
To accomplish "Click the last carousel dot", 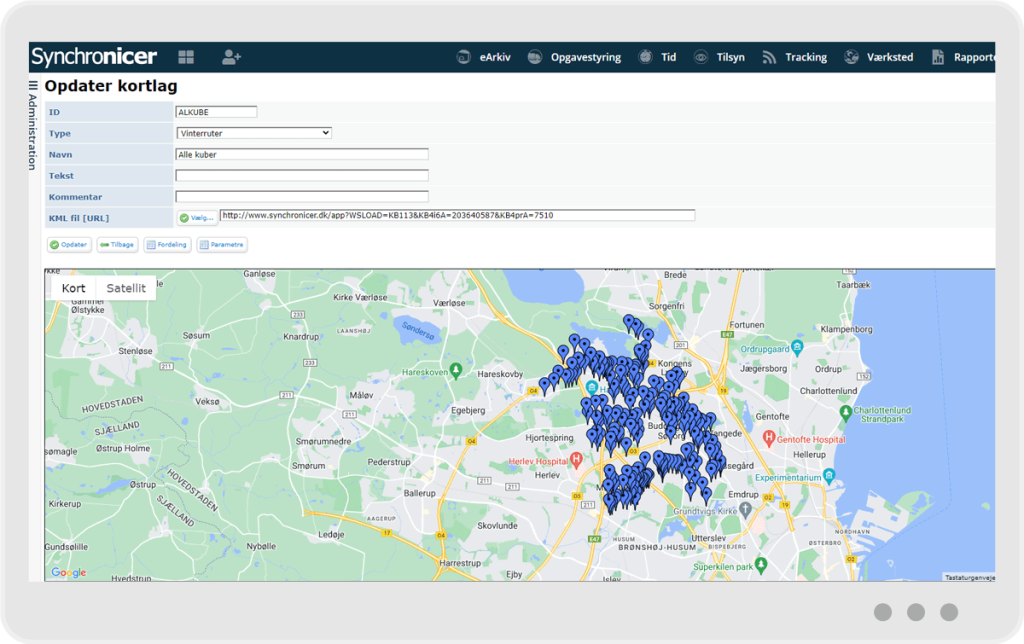I will [x=949, y=612].
